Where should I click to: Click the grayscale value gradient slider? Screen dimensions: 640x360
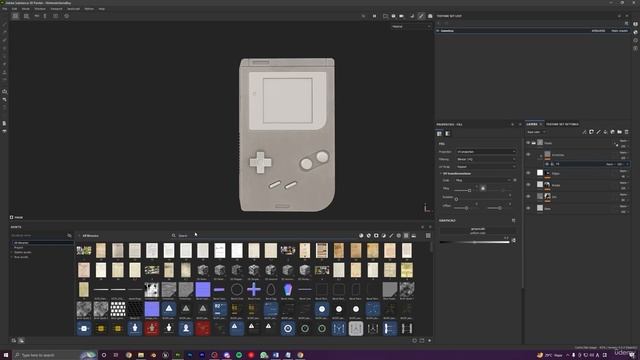pyautogui.click(x=474, y=242)
